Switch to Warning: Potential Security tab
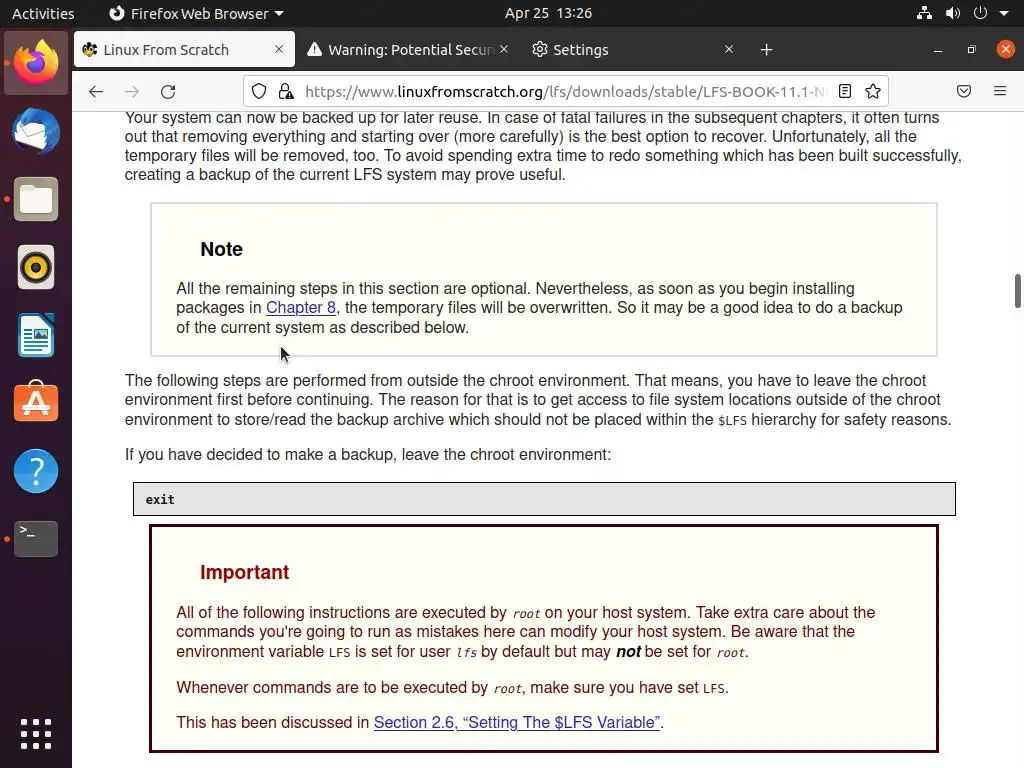 [408, 50]
